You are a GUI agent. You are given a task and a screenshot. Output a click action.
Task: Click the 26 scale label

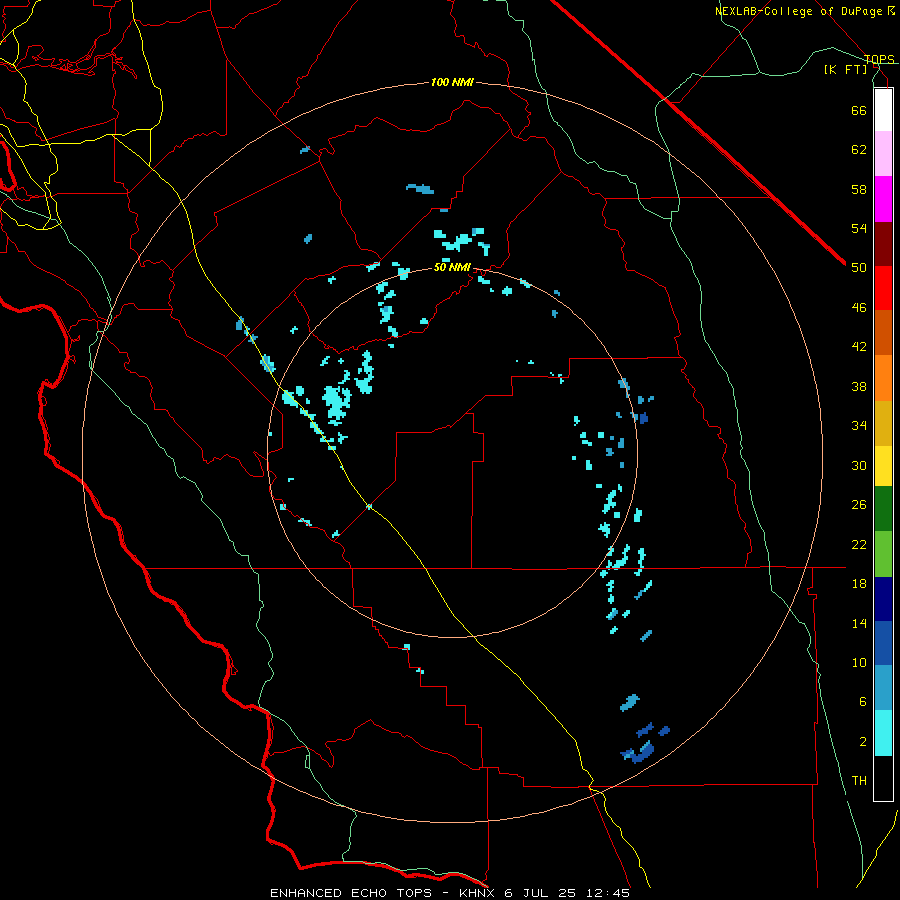(859, 505)
